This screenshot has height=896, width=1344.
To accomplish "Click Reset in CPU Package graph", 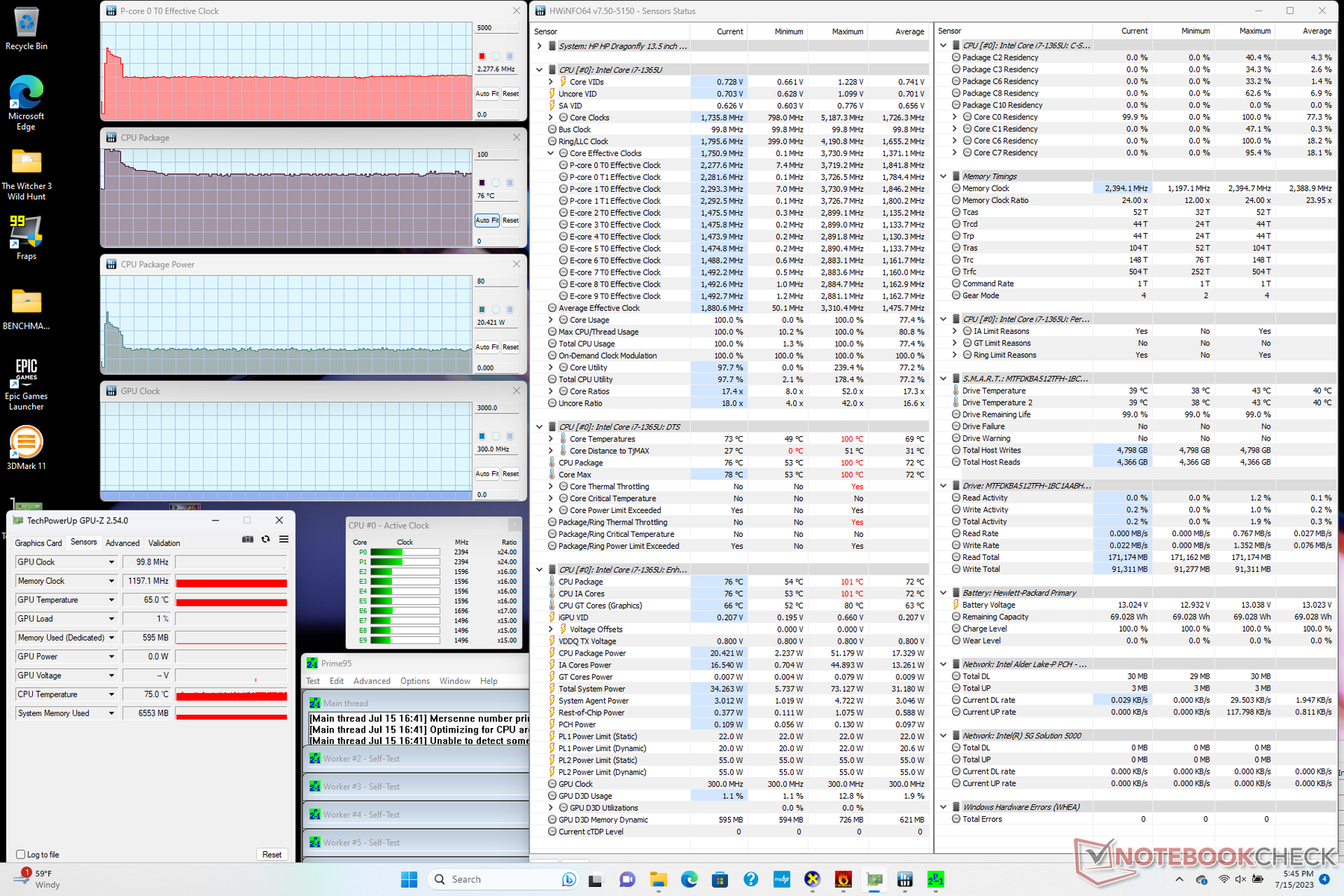I will pos(511,220).
